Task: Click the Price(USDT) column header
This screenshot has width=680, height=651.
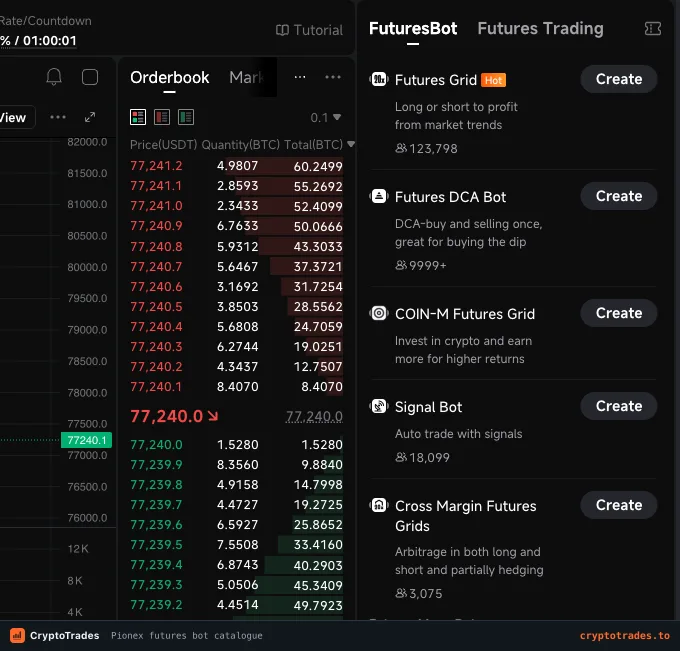Action: pos(163,144)
